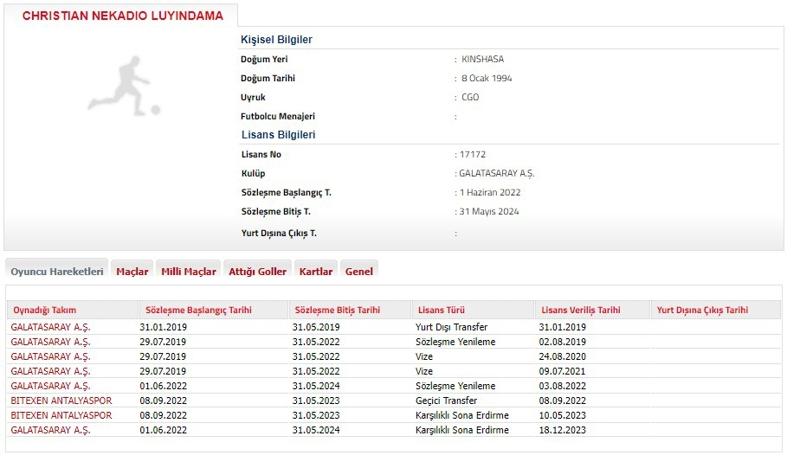Click the Lisans Bilgileri section heading
The image size is (800, 468).
point(279,134)
